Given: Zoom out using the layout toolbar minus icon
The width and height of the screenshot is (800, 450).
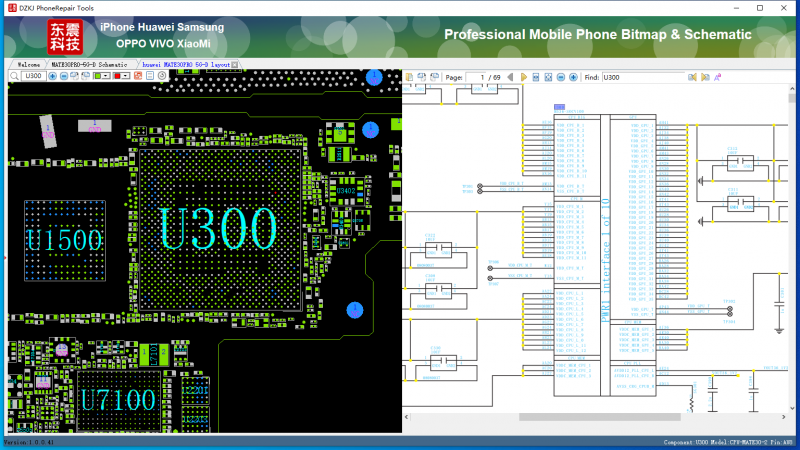Looking at the screenshot, I should coord(64,76).
